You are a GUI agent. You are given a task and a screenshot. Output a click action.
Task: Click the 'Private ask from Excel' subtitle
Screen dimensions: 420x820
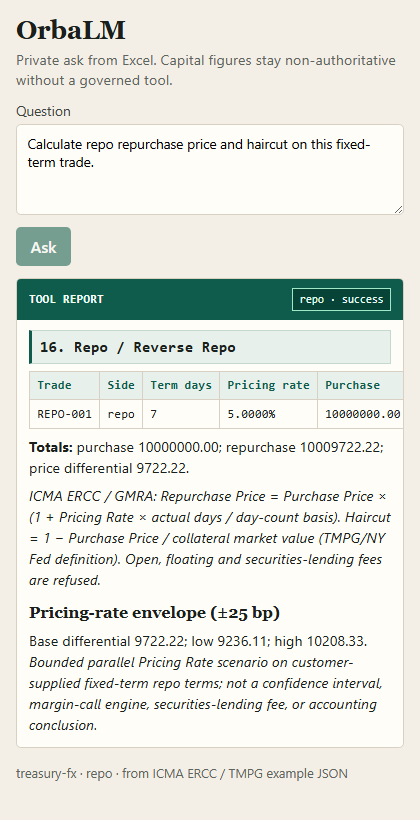(x=206, y=71)
